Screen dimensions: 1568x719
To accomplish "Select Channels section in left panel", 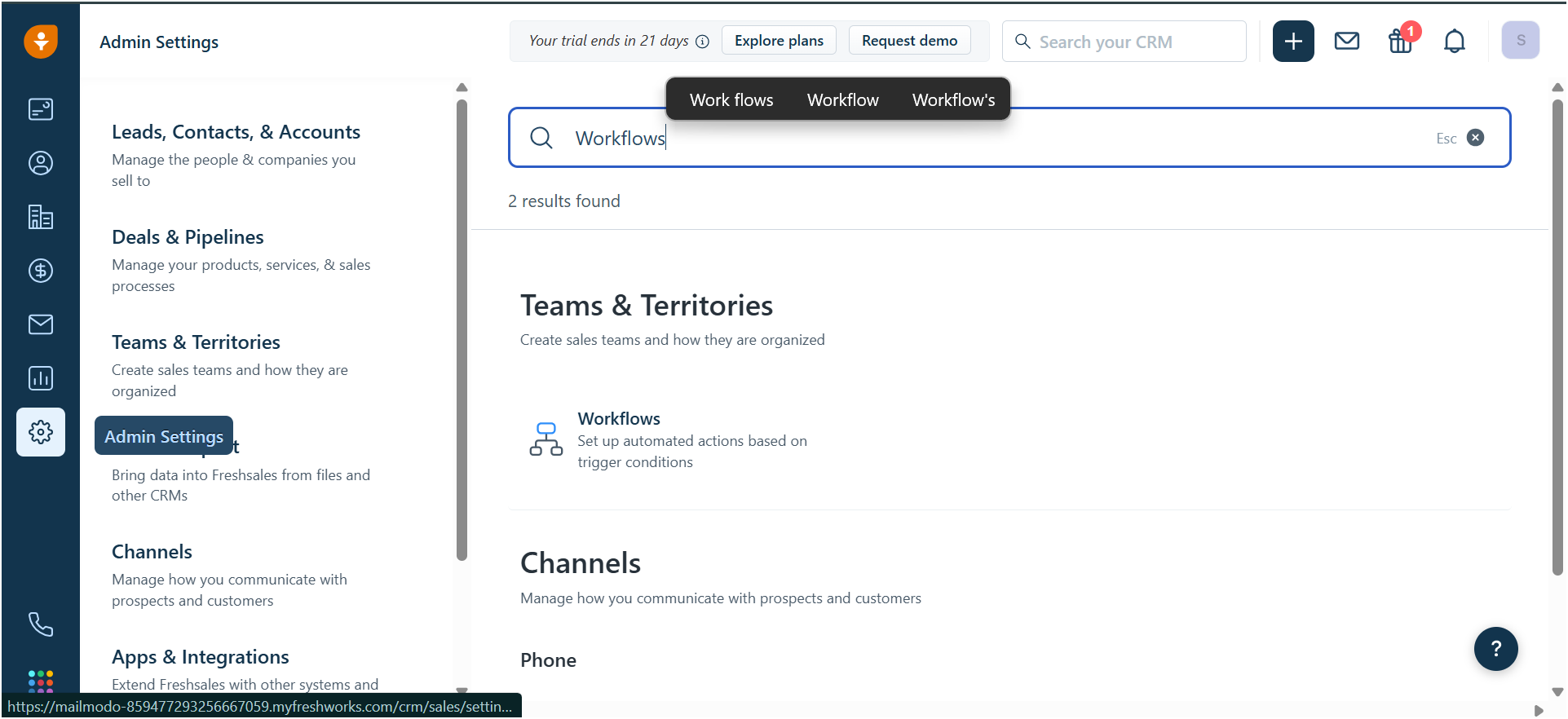I will click(x=152, y=552).
